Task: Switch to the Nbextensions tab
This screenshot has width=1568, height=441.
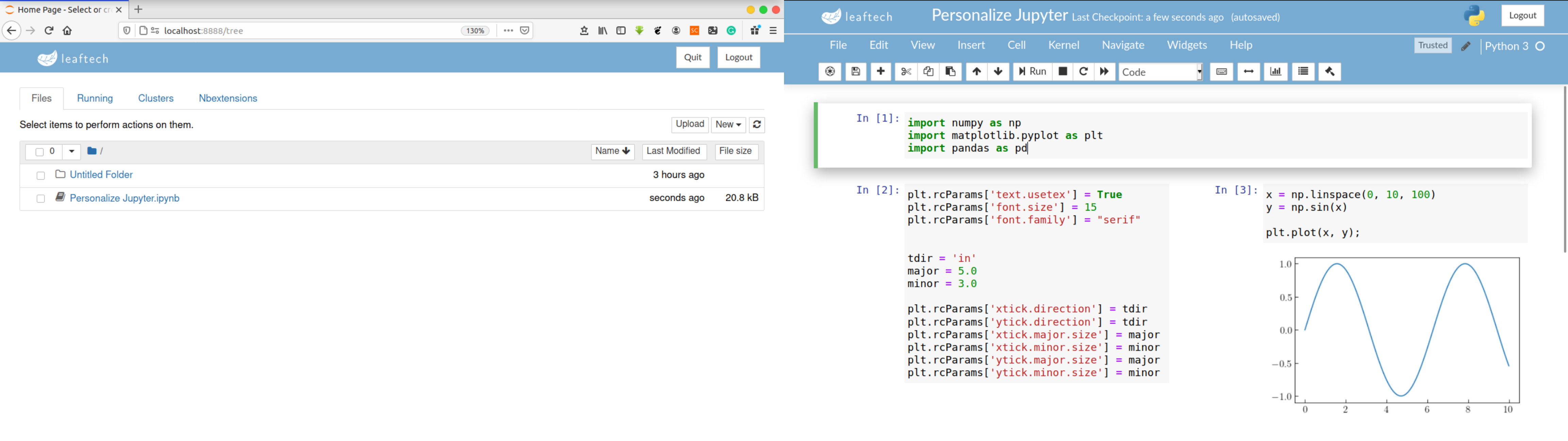Action: (228, 99)
